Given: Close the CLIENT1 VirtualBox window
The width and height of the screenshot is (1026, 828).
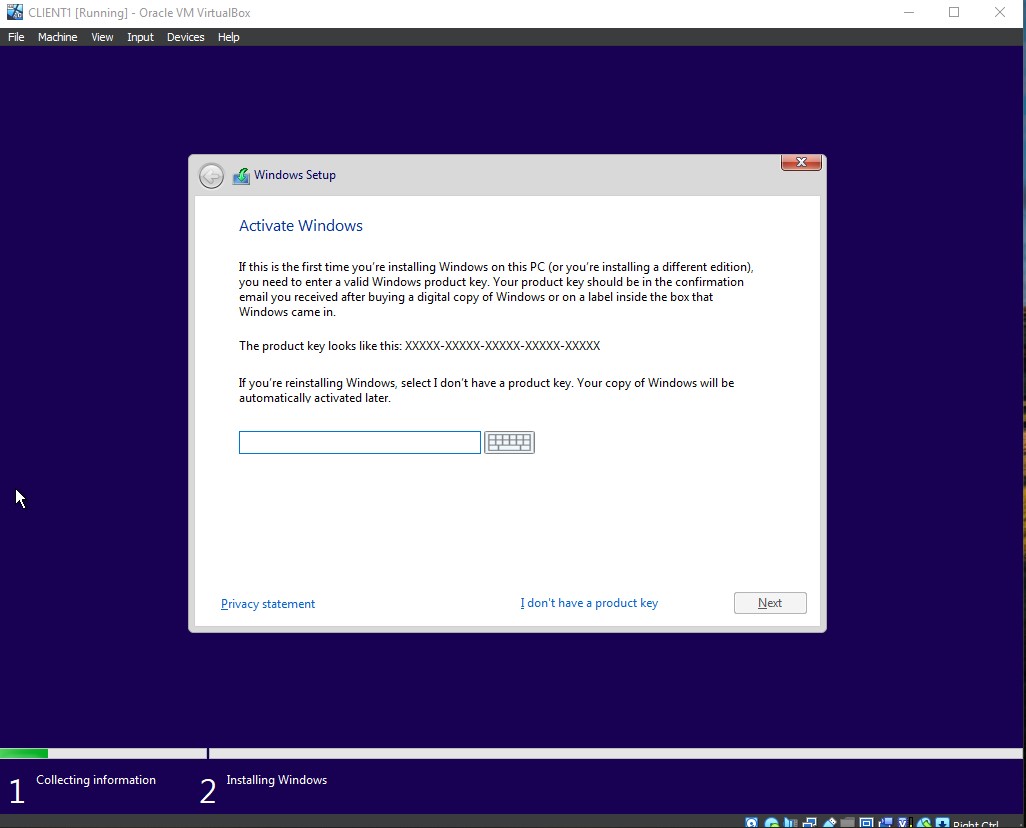Looking at the screenshot, I should pos(1000,12).
